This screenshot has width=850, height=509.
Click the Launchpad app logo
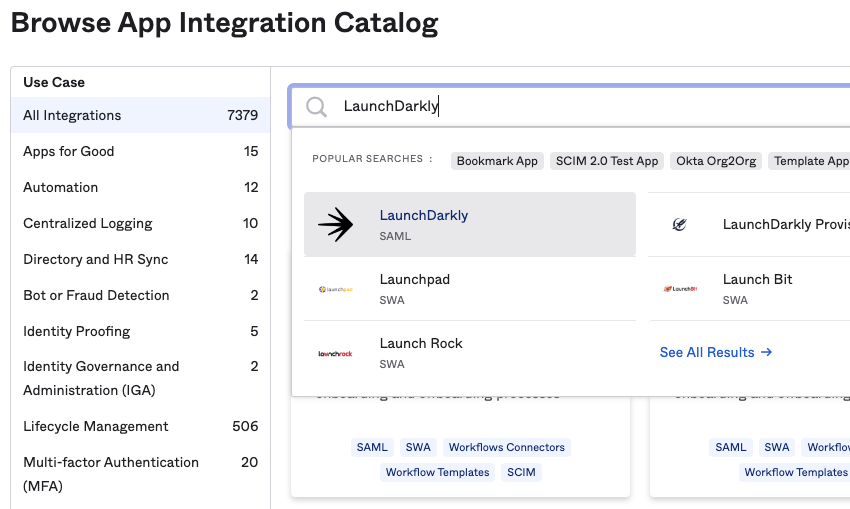pyautogui.click(x=336, y=289)
